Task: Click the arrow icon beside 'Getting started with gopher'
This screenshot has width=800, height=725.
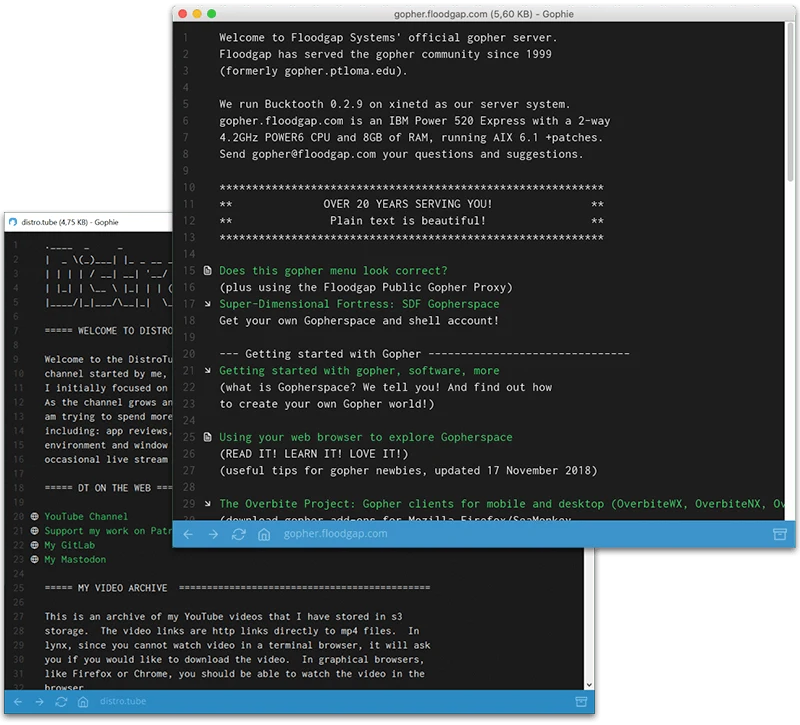Action: [208, 371]
